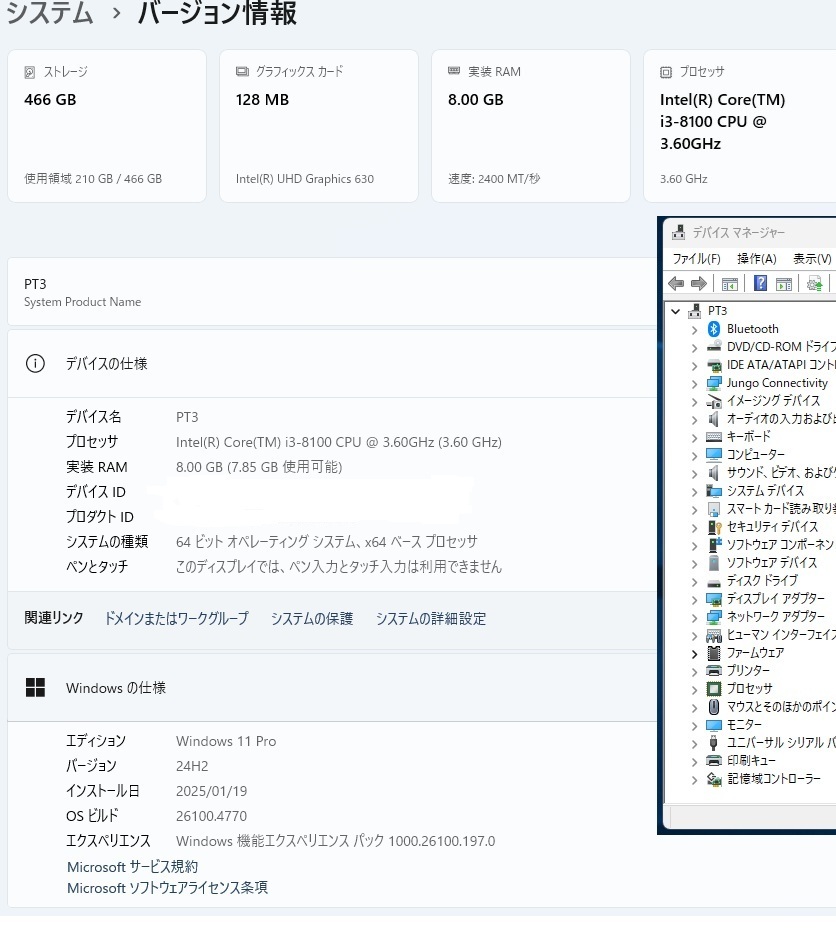Click the イメージング デバイス camera icon

click(714, 401)
